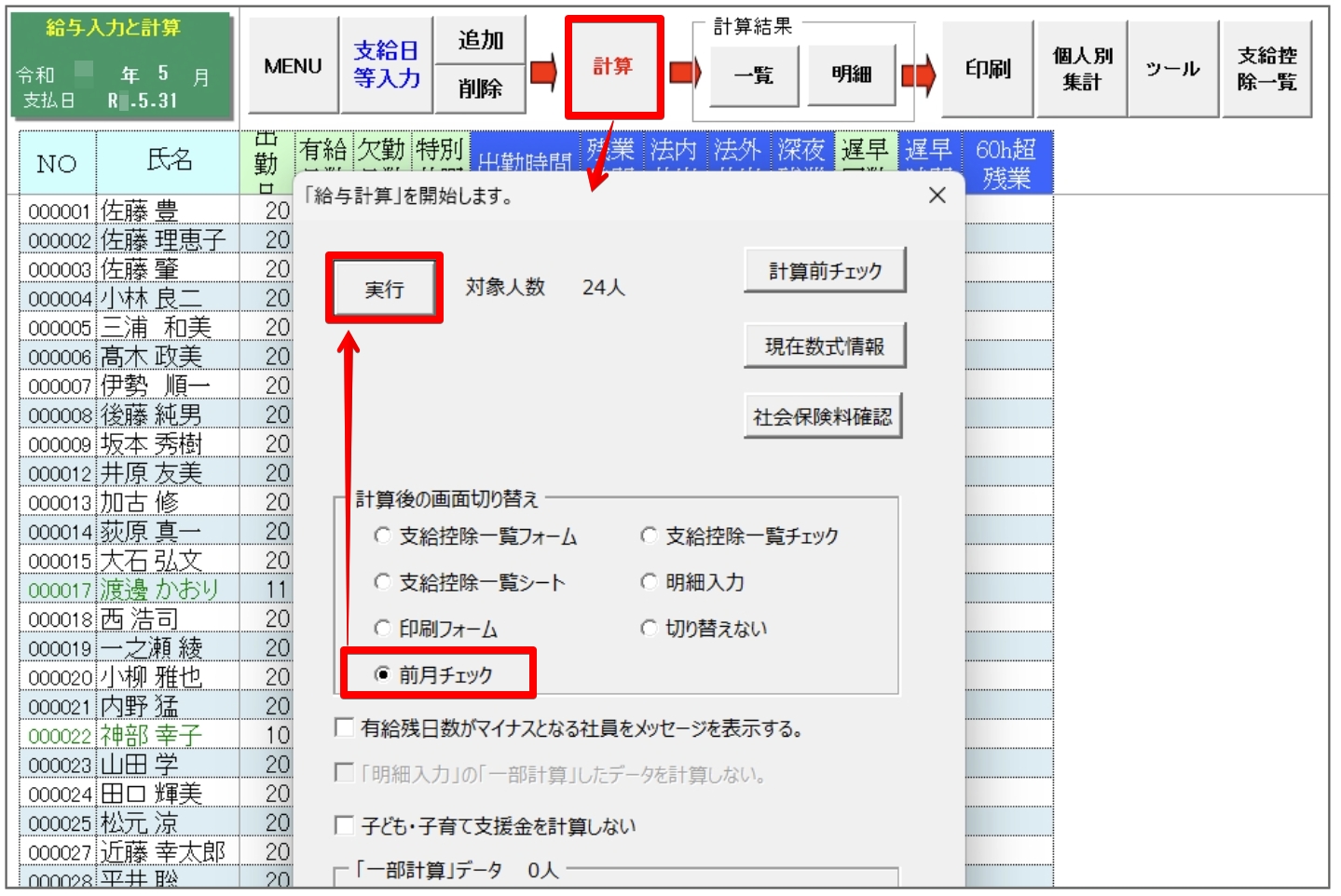Screen dimensions: 1341x896
Task: Close the 給与計算 dialog
Action: [x=937, y=195]
